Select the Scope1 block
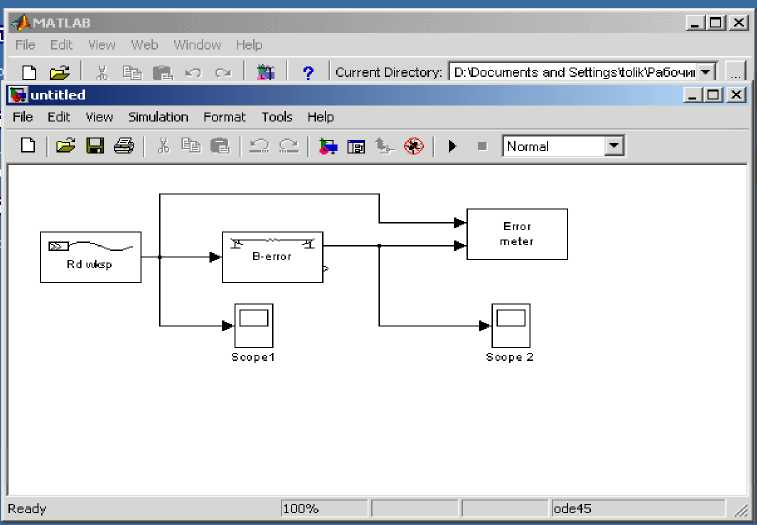 [x=254, y=326]
